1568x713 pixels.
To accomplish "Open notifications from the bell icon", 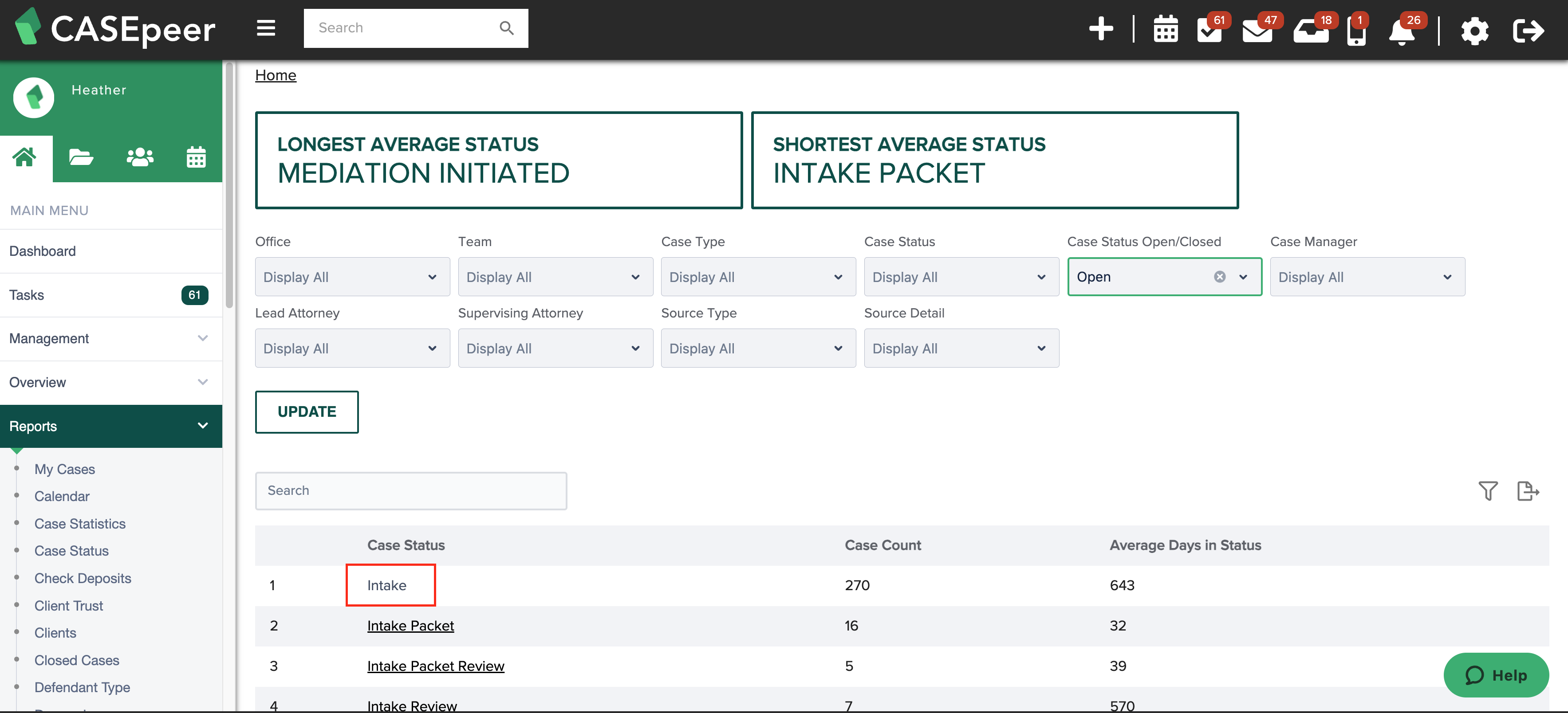I will click(x=1402, y=31).
